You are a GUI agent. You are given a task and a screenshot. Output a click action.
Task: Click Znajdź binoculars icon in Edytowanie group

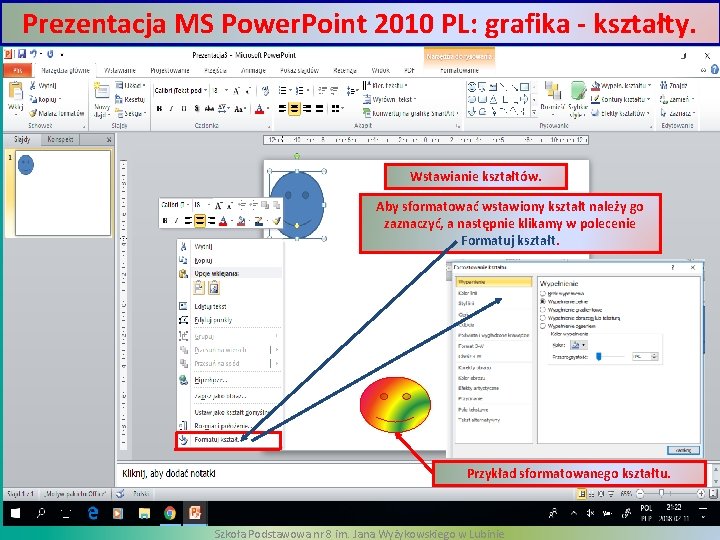click(664, 85)
